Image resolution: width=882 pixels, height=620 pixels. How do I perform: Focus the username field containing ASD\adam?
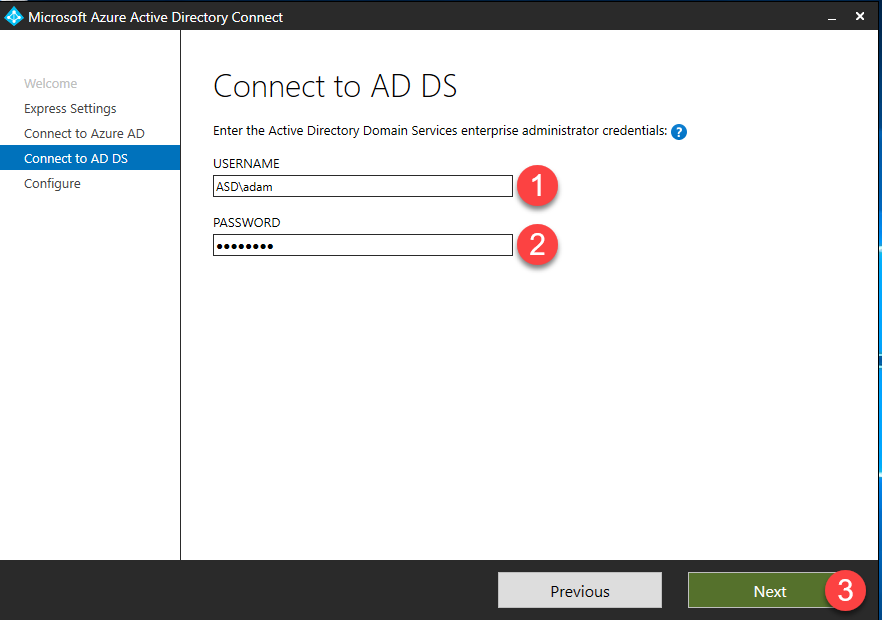click(x=362, y=186)
